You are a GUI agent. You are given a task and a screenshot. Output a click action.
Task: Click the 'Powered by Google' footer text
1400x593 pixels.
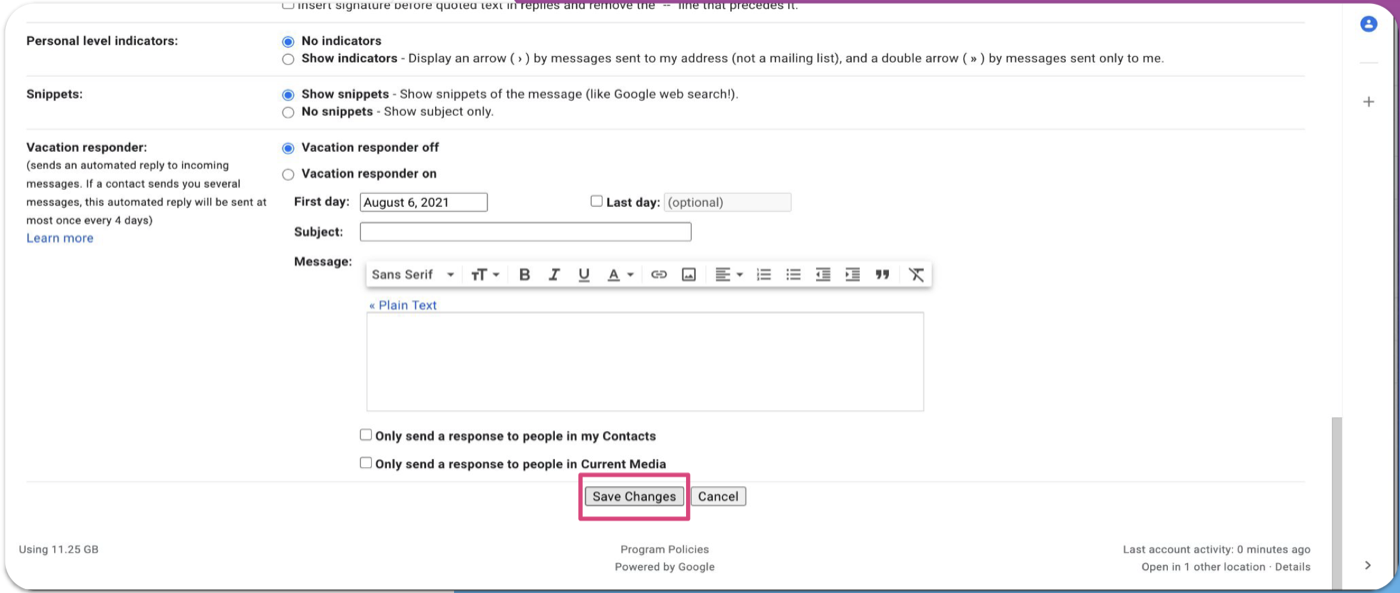pos(664,567)
